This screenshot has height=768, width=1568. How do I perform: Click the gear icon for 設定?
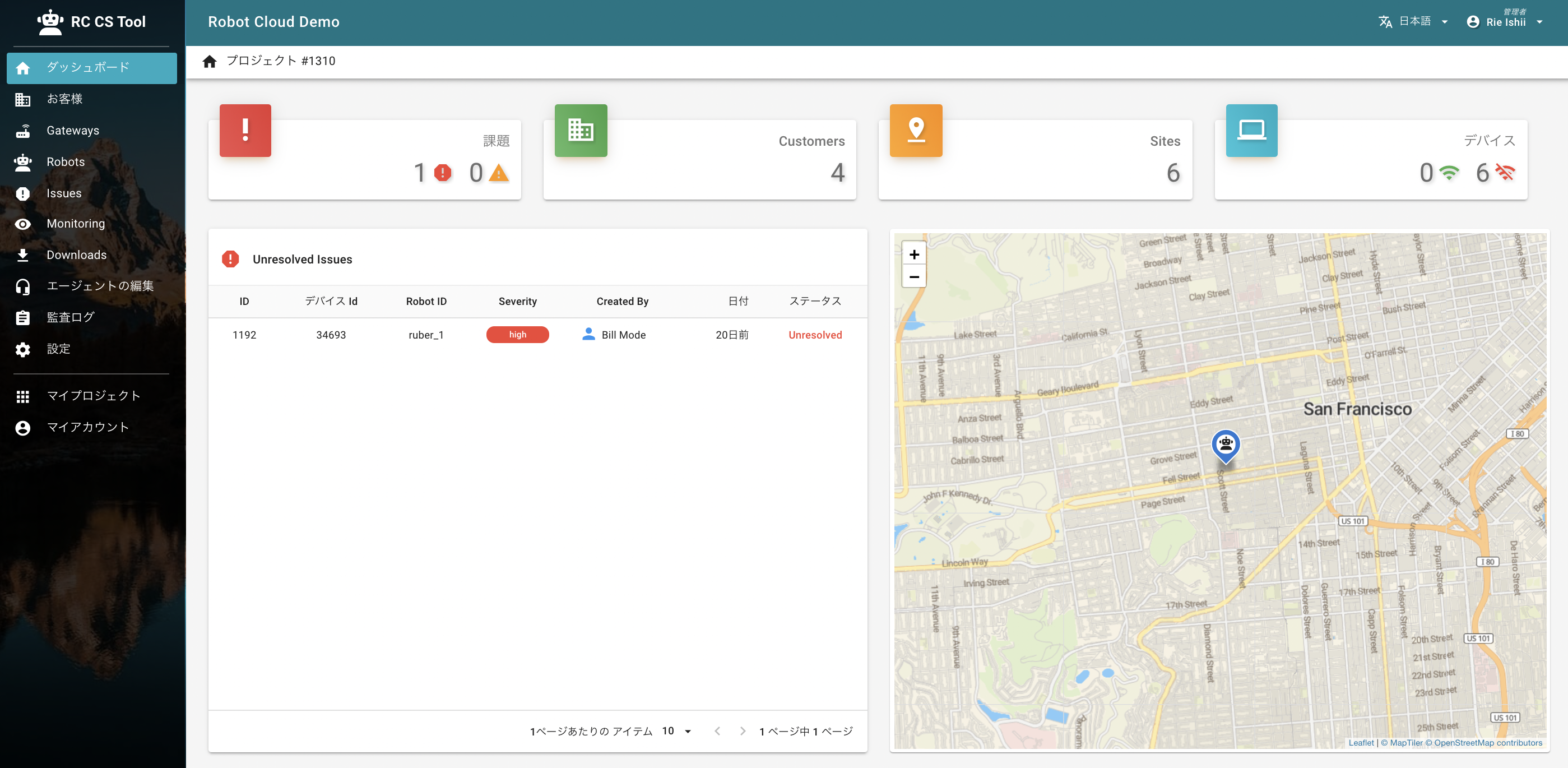[x=22, y=349]
